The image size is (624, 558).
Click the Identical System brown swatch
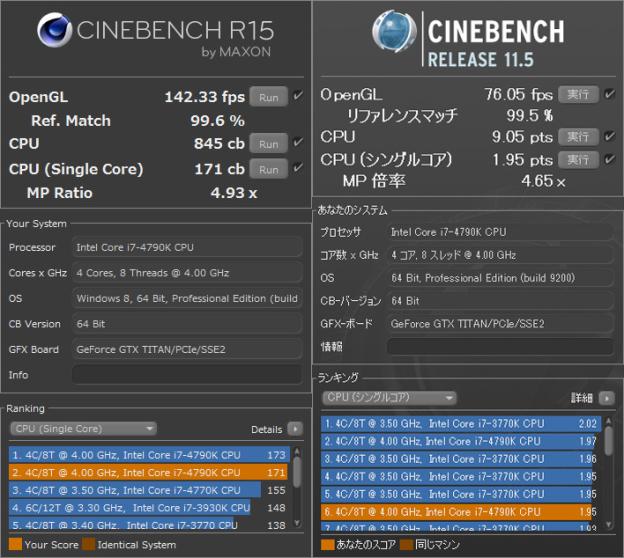click(88, 544)
